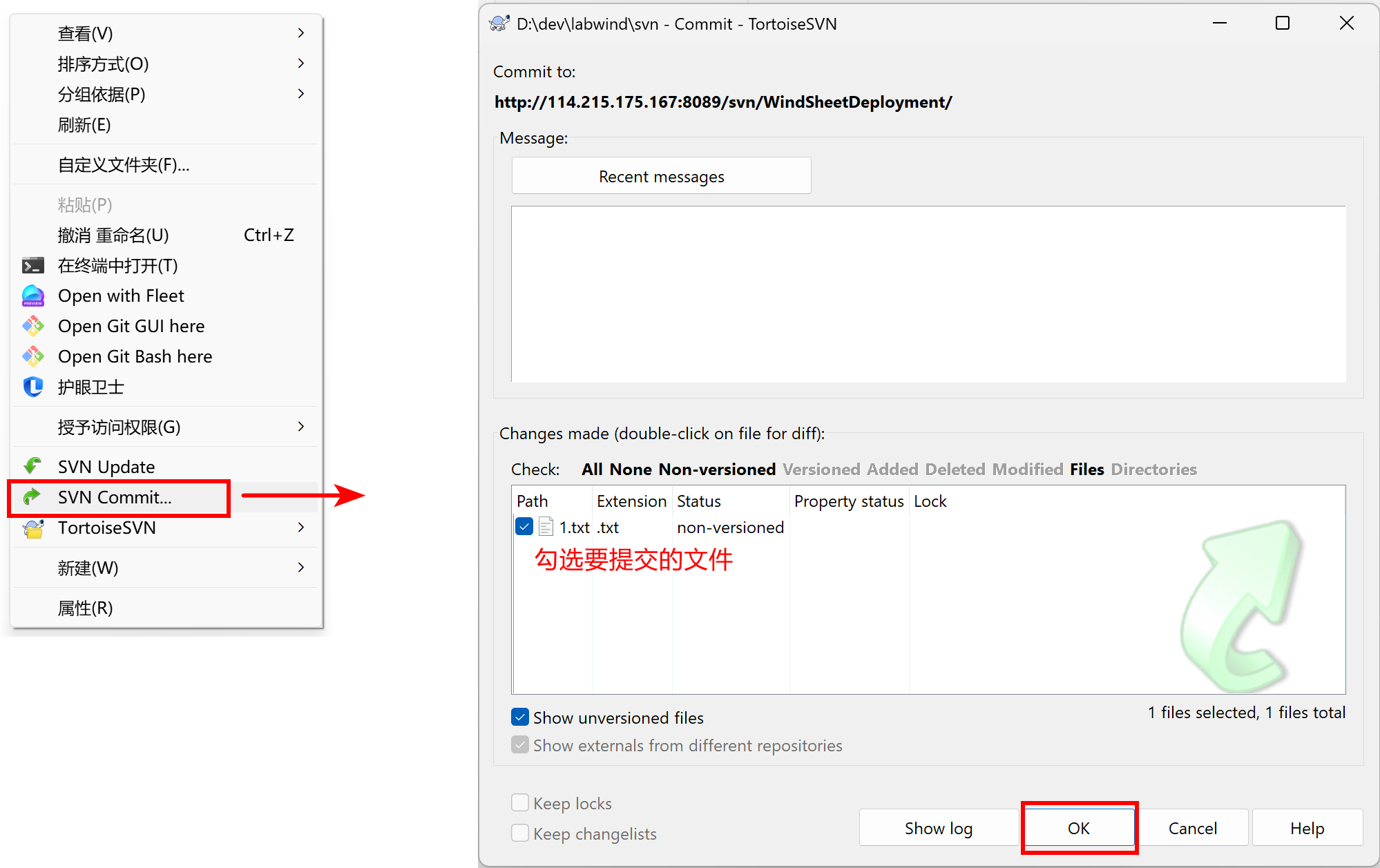This screenshot has width=1380, height=868.
Task: Click the non-versioned status cell for 1.txt
Action: pos(730,528)
